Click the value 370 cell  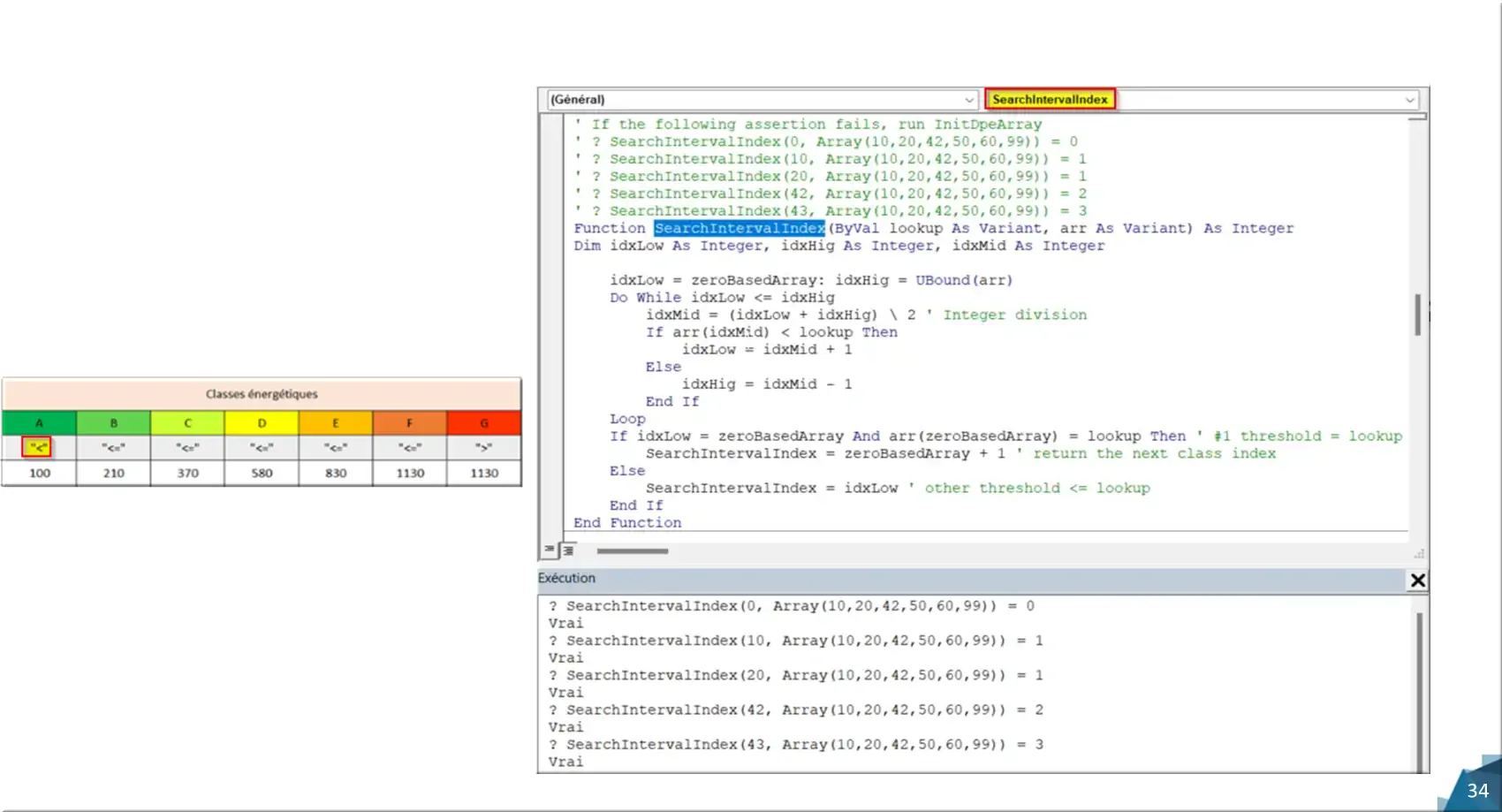[x=187, y=473]
